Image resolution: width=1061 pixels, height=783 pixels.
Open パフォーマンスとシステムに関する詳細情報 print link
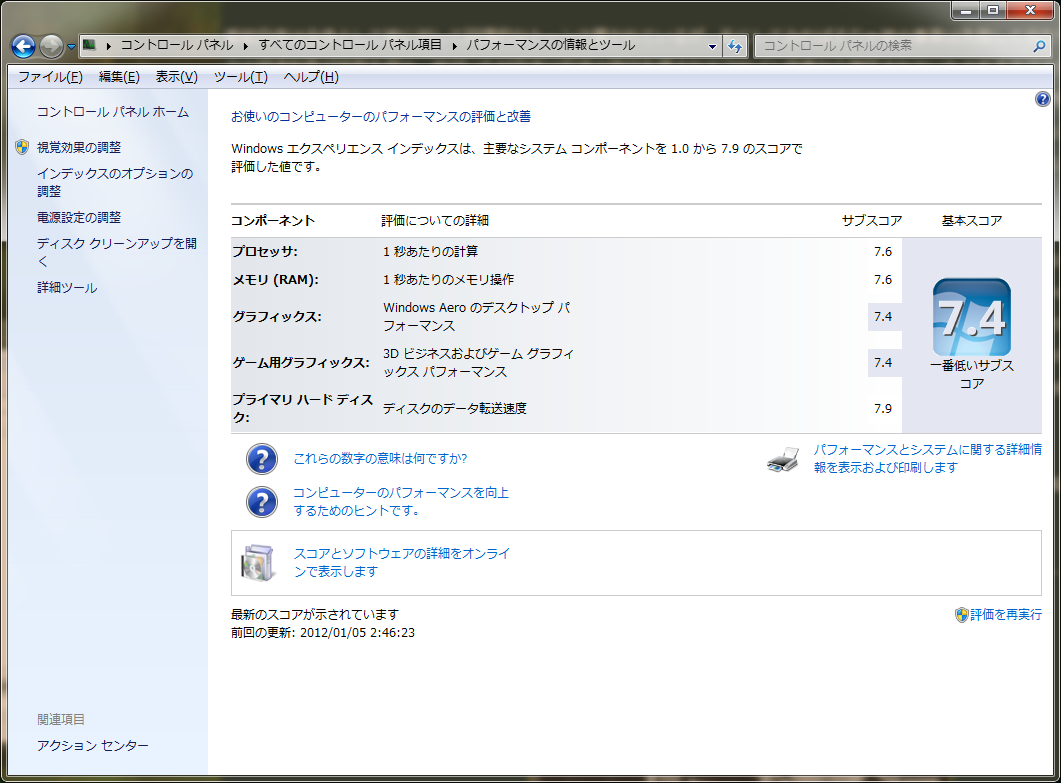(x=928, y=459)
